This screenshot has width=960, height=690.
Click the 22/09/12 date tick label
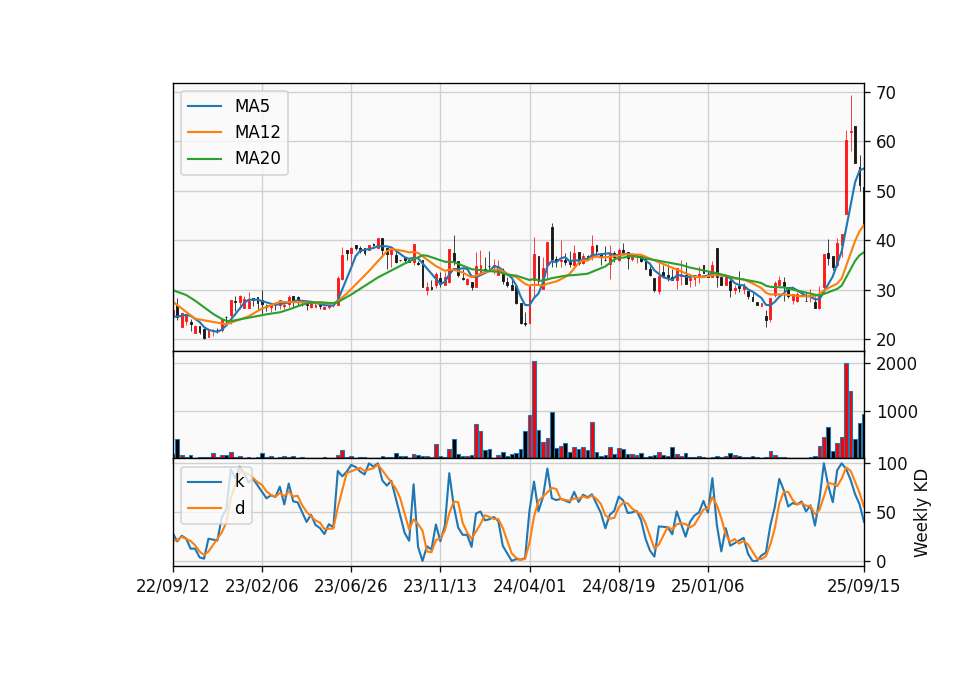click(x=173, y=586)
